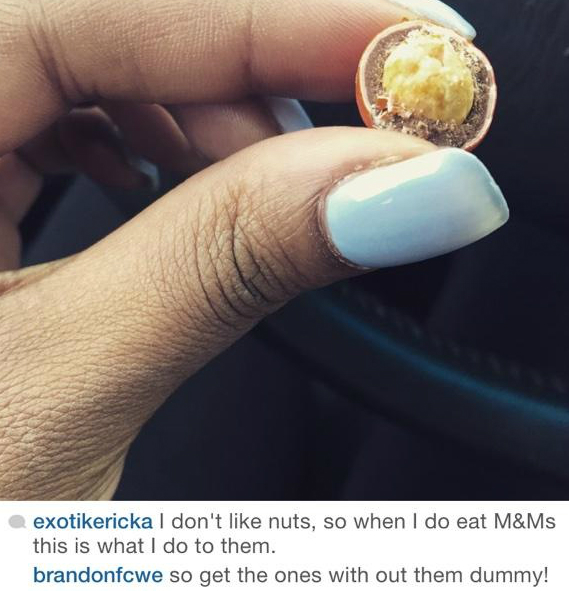Viewport: 569px width, 591px height.
Task: Tap the bitten M&M candy in the photo
Action: tap(426, 85)
